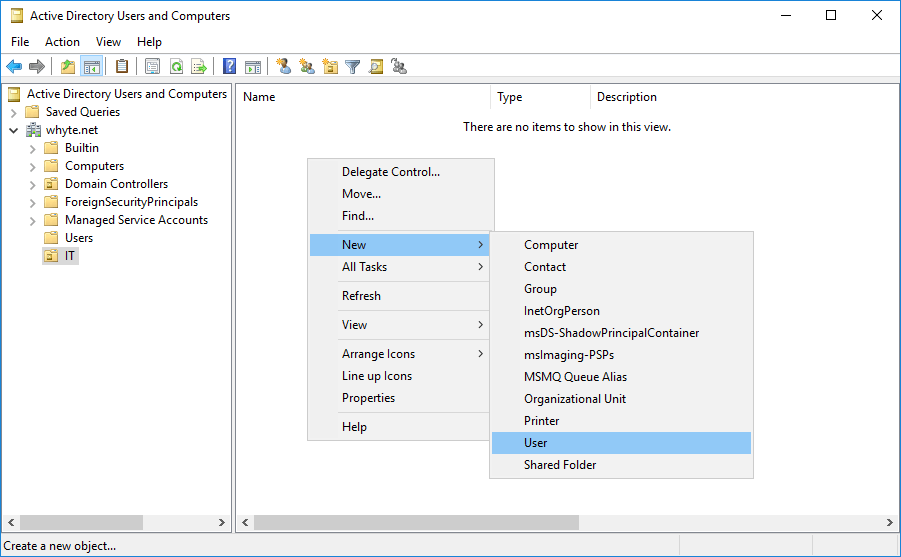Click the Create new user toolbar icon
The image size is (901, 557).
[283, 67]
